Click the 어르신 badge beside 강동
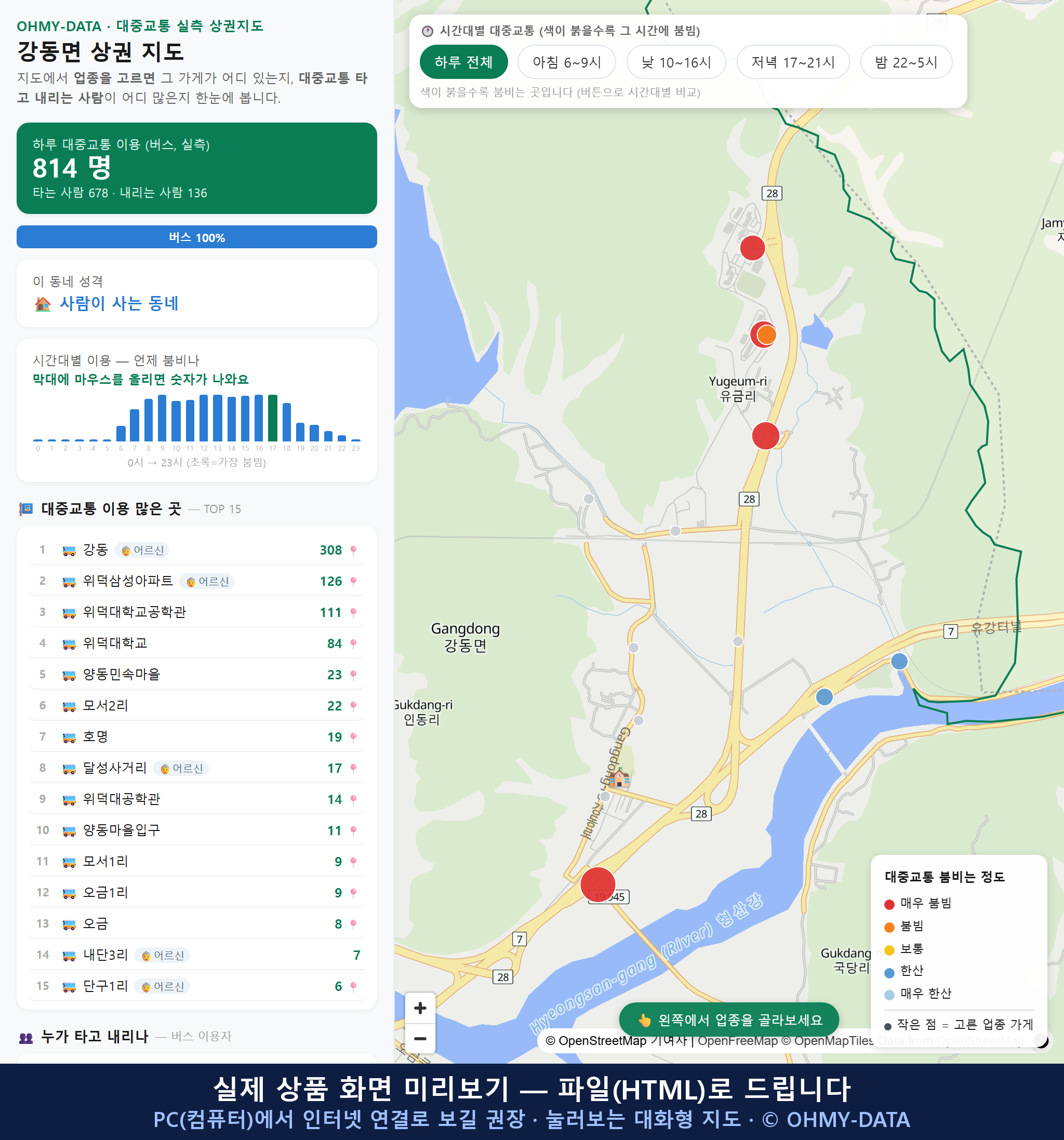The image size is (1064, 1140). (142, 551)
